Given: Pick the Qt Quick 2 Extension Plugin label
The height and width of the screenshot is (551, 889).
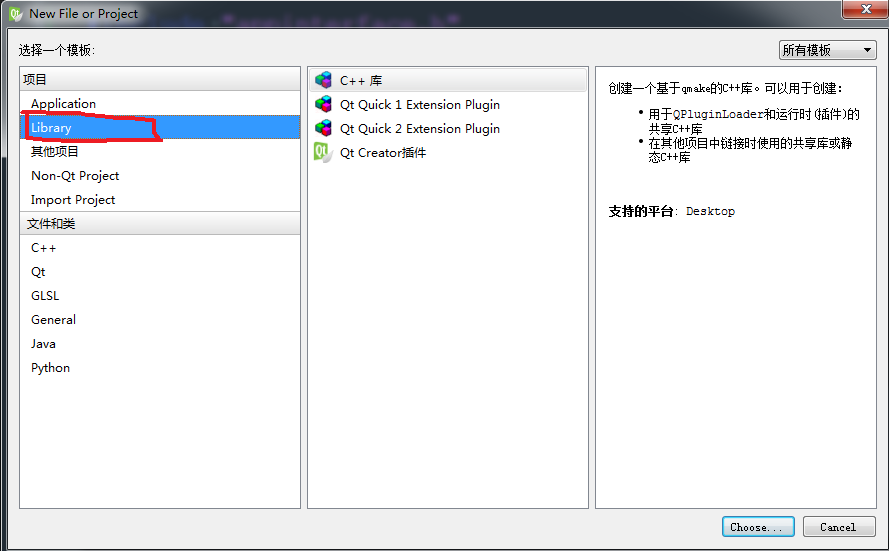Looking at the screenshot, I should [420, 129].
